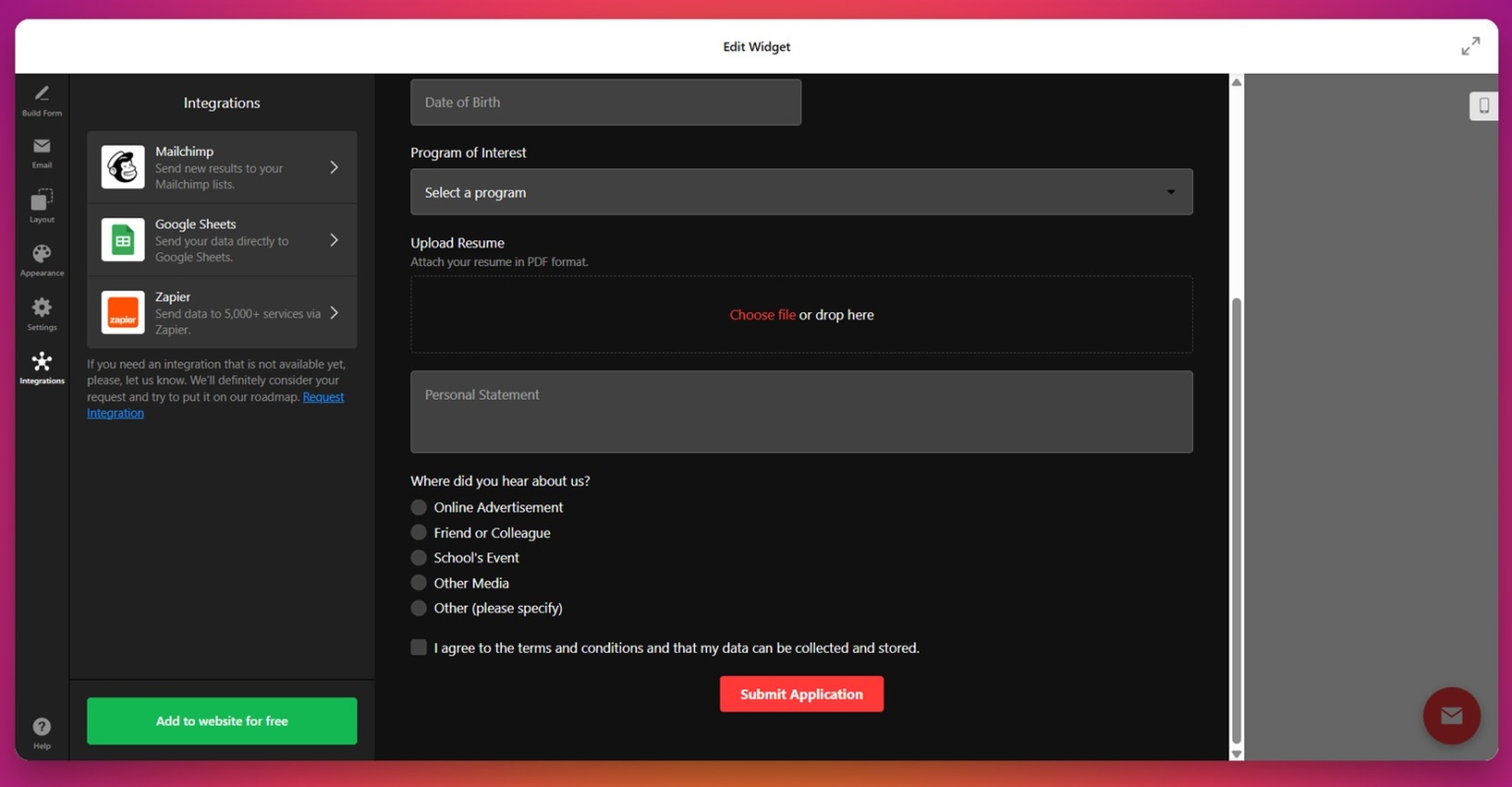Open the Appearance panel
Screen dimensions: 1512x787
tap(41, 259)
